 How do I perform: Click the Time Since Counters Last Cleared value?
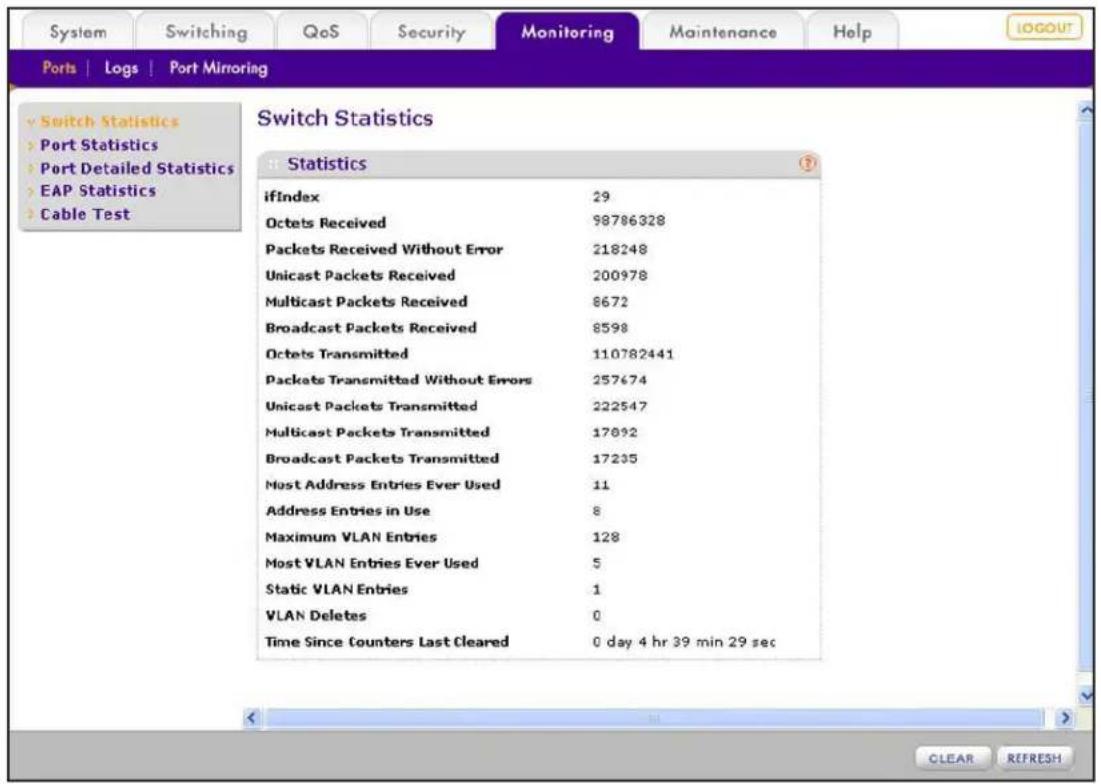coord(684,642)
